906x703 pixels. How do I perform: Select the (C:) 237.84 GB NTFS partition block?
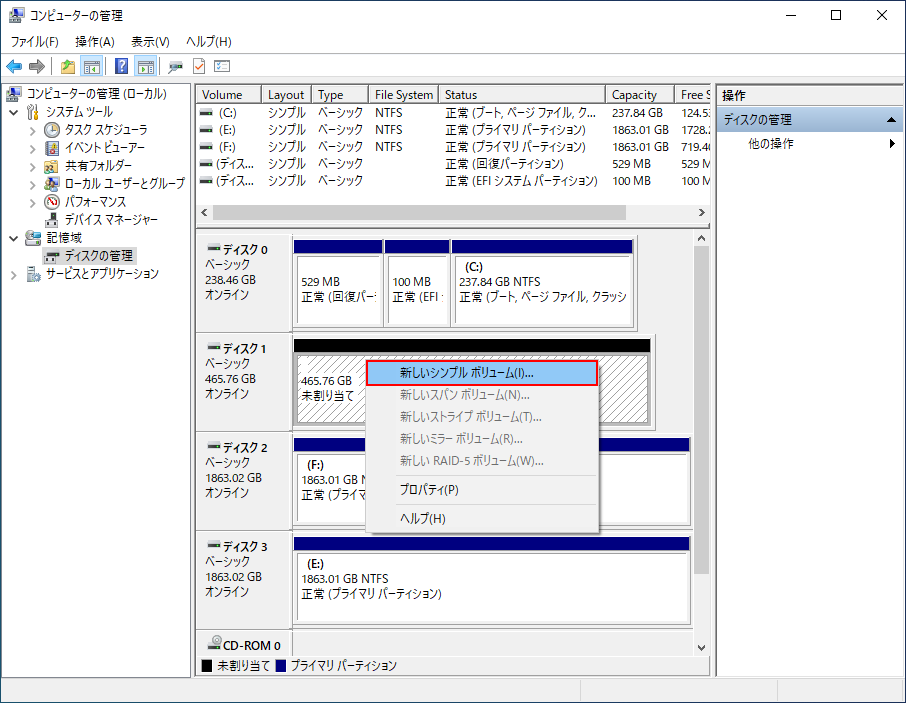[x=542, y=283]
